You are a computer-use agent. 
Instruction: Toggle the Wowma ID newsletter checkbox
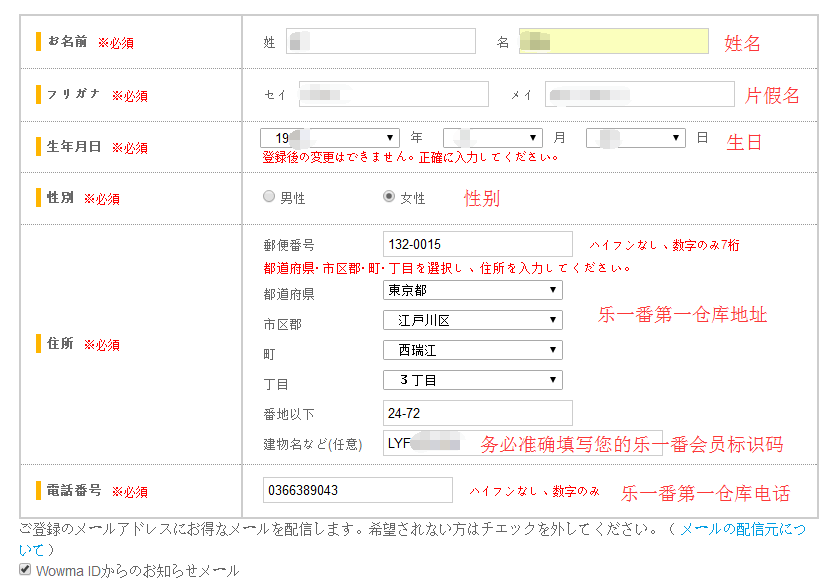pyautogui.click(x=26, y=570)
